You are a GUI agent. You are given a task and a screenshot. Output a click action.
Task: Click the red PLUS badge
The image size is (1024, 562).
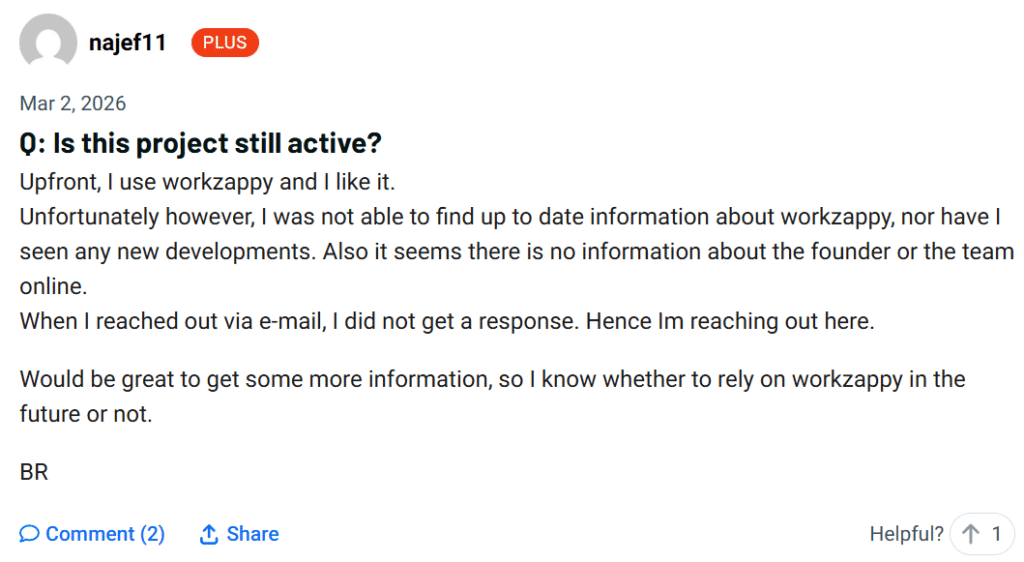[225, 42]
